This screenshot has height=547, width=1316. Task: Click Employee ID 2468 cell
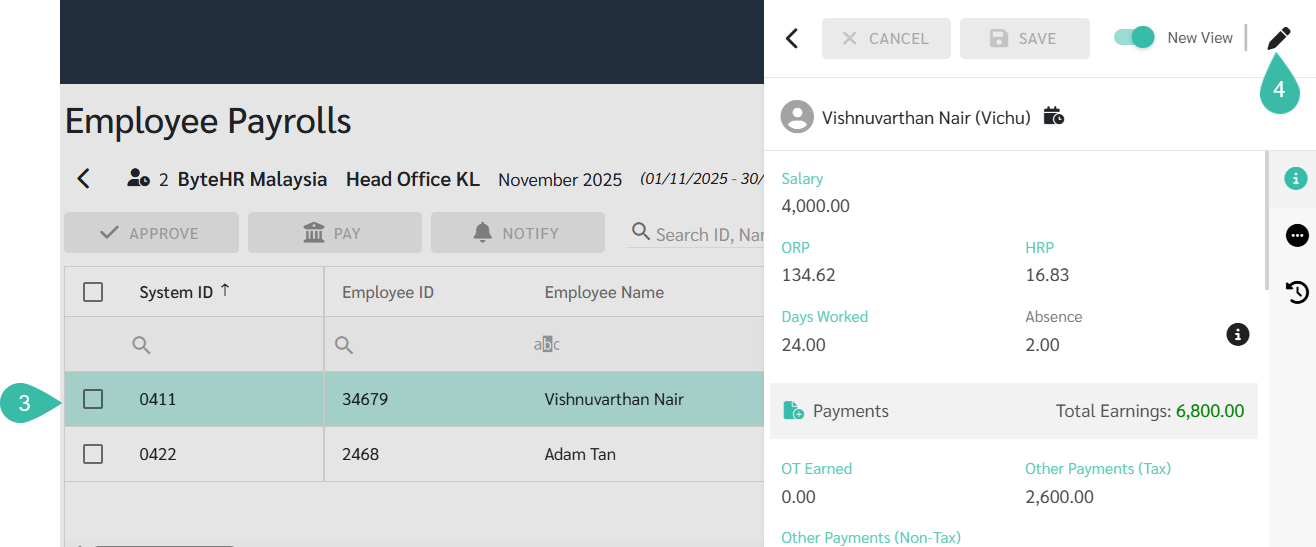click(360, 454)
